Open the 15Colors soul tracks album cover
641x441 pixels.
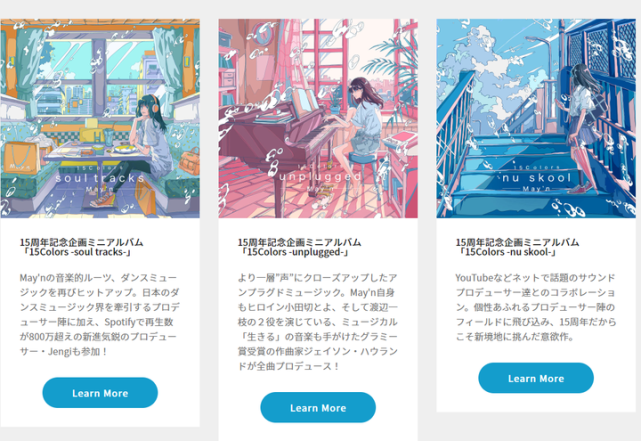(100, 118)
